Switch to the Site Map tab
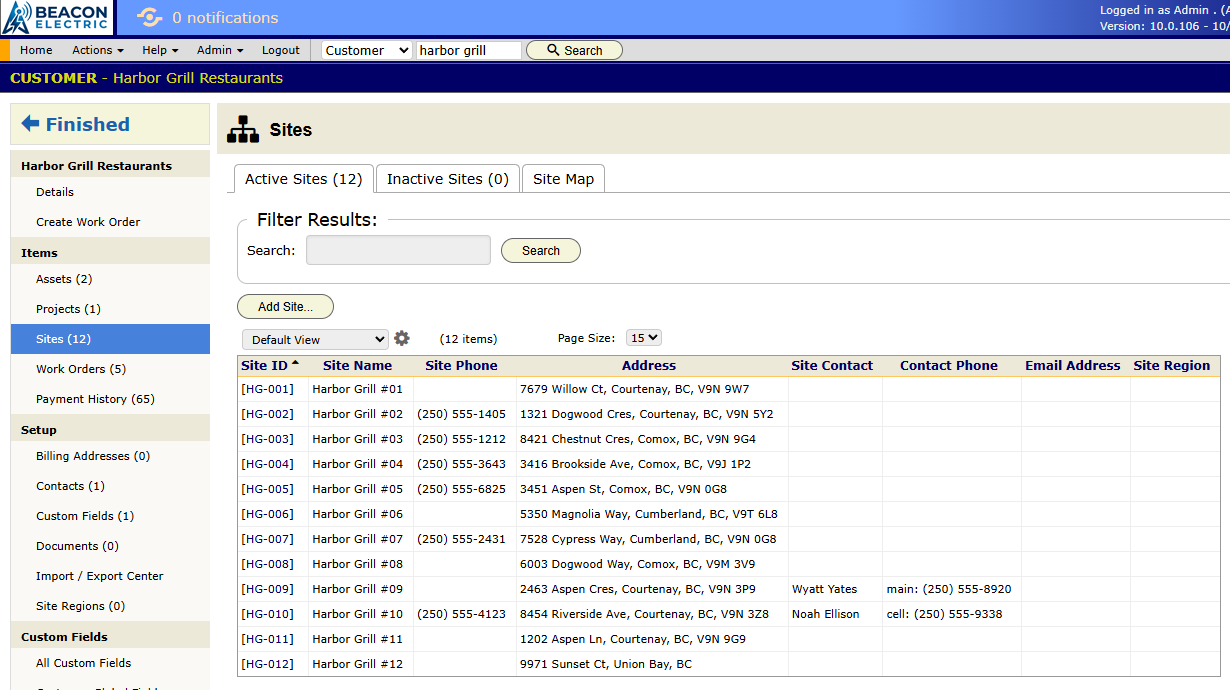This screenshot has height=690, width=1230. point(563,179)
